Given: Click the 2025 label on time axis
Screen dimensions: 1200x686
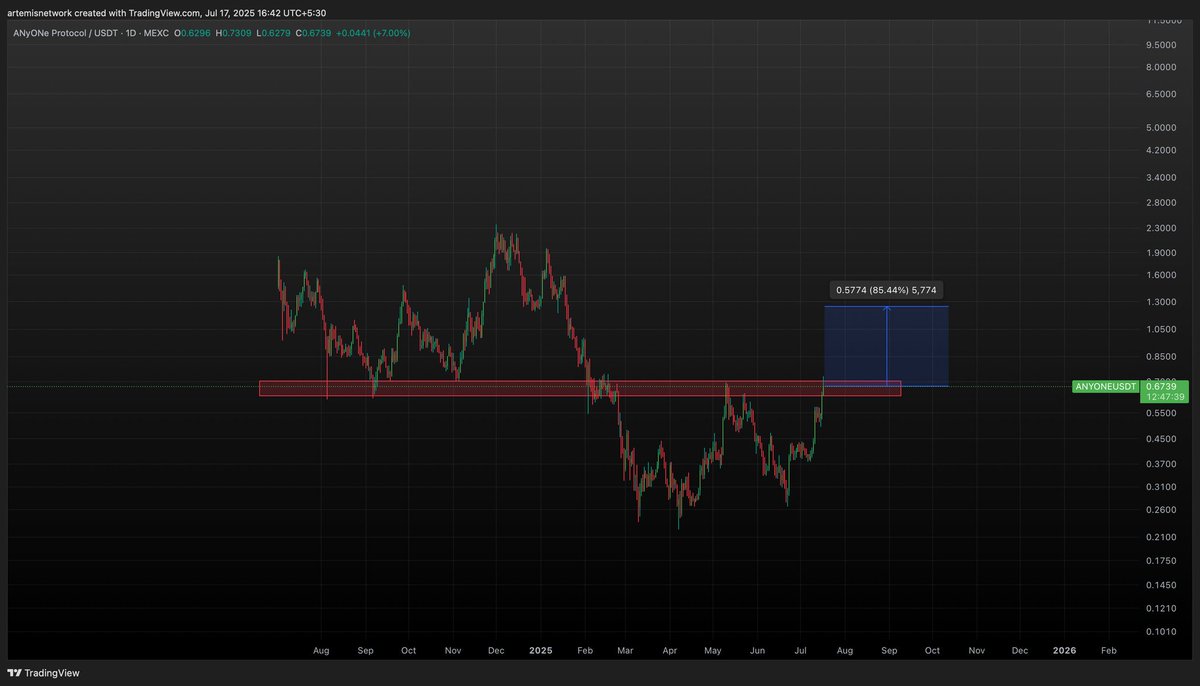Looking at the screenshot, I should [541, 650].
